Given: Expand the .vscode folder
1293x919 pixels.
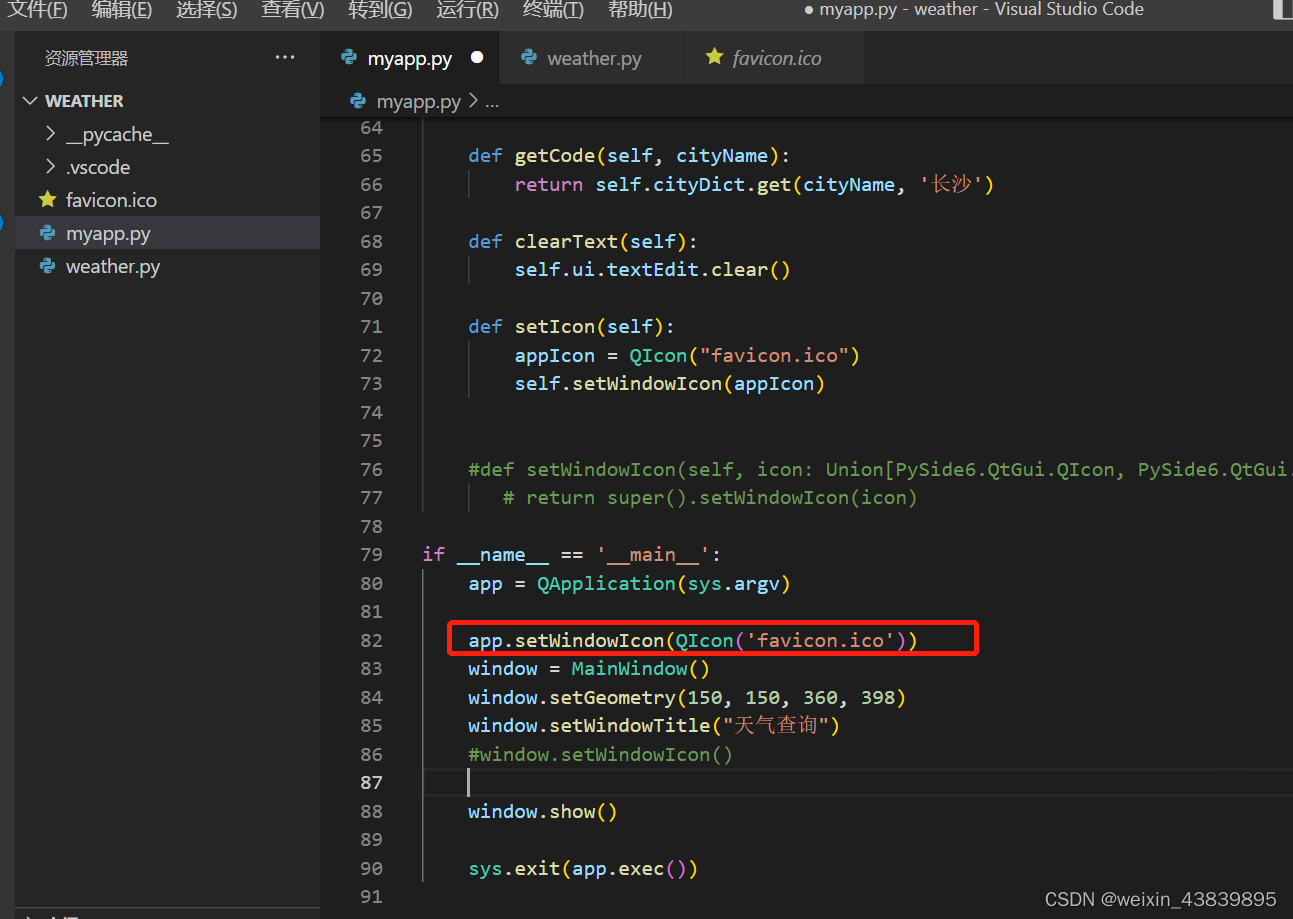Looking at the screenshot, I should (49, 166).
